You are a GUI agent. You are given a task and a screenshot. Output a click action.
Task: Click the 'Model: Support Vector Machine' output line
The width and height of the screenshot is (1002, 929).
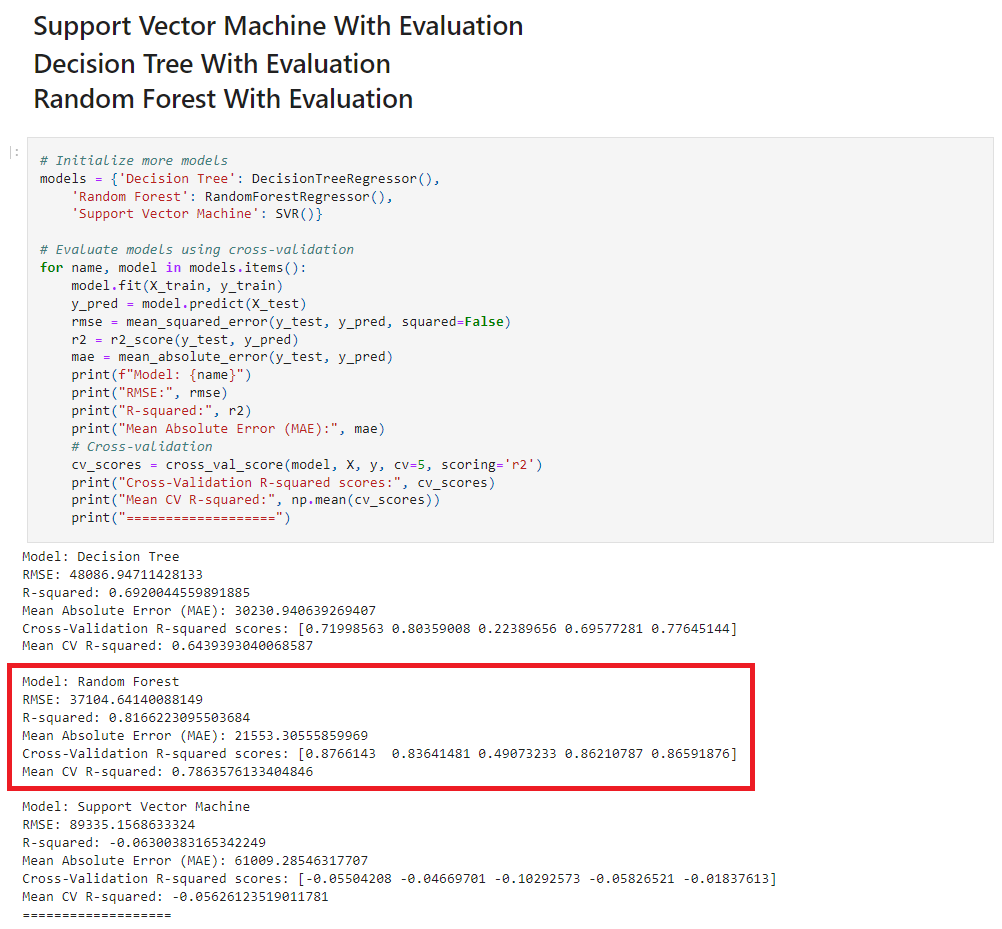tap(136, 807)
